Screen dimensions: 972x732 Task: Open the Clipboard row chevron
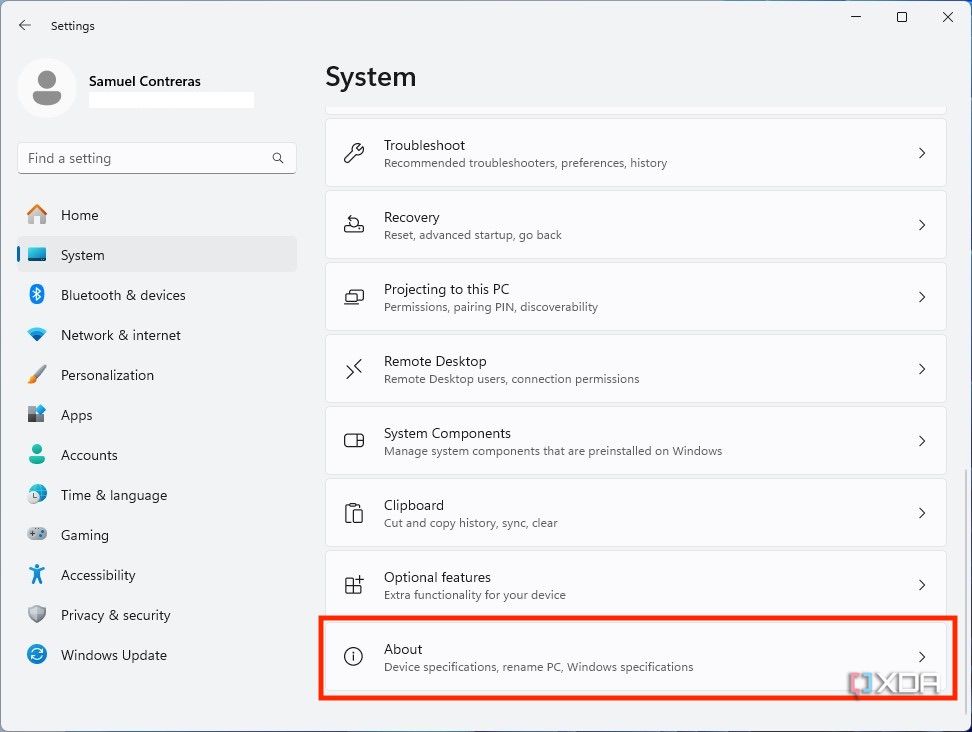922,513
